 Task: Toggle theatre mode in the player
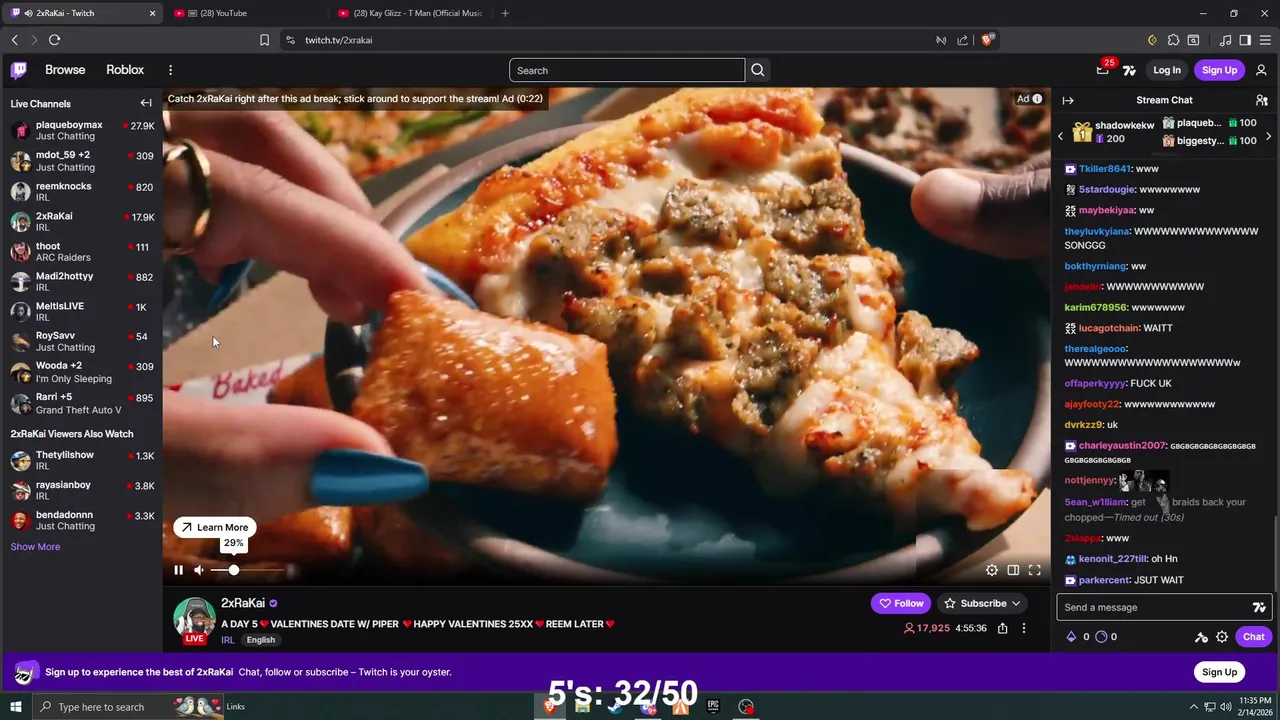[x=1013, y=570]
